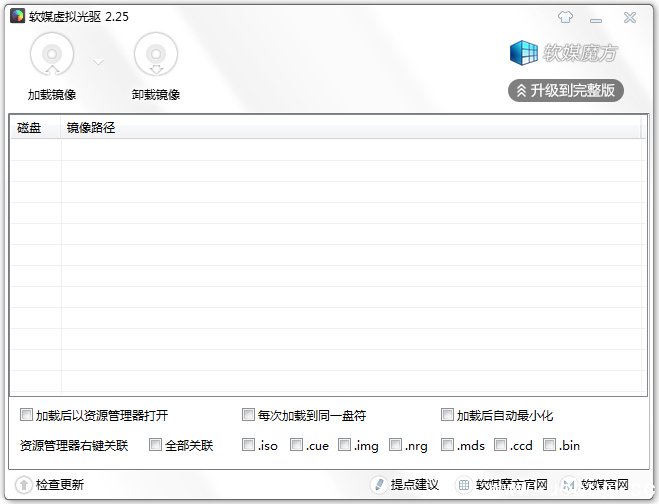Click the 加载镜像 (load image) disc icon
The image size is (659, 504).
[52, 55]
